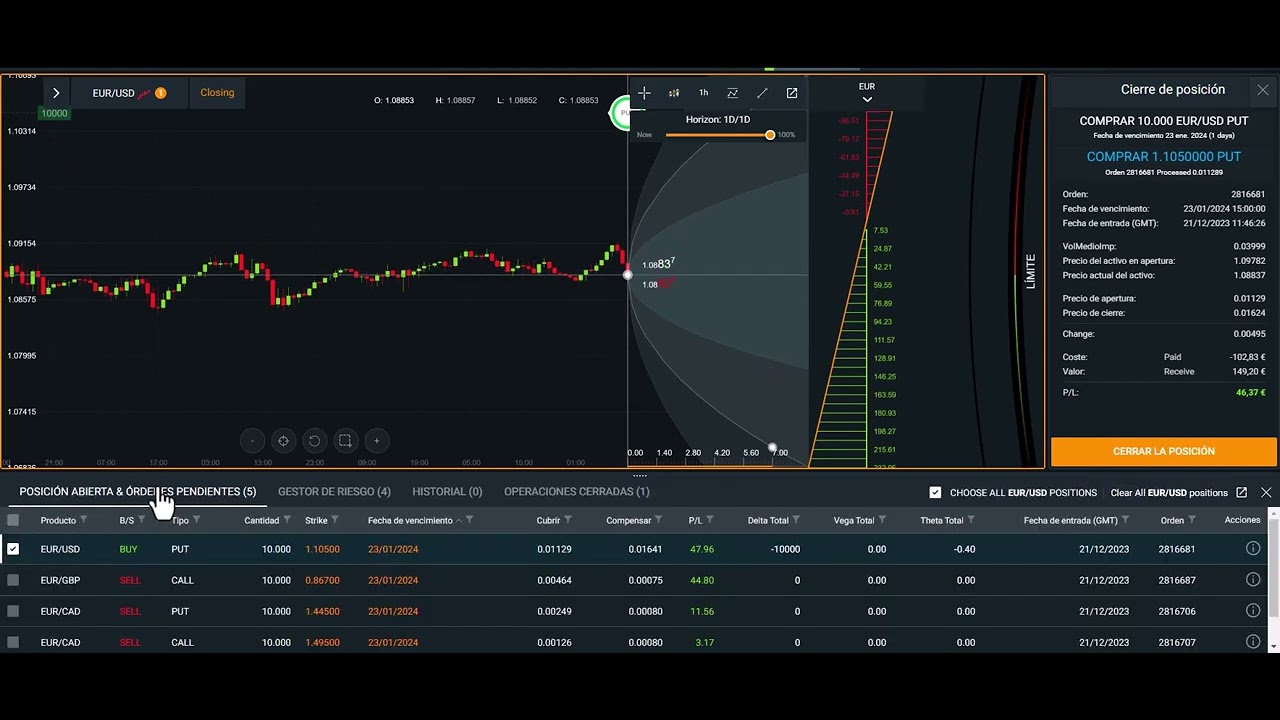Click COMPRAR 1.1050000 PUT text
Screen dimensions: 1280x720
[x=1164, y=157]
